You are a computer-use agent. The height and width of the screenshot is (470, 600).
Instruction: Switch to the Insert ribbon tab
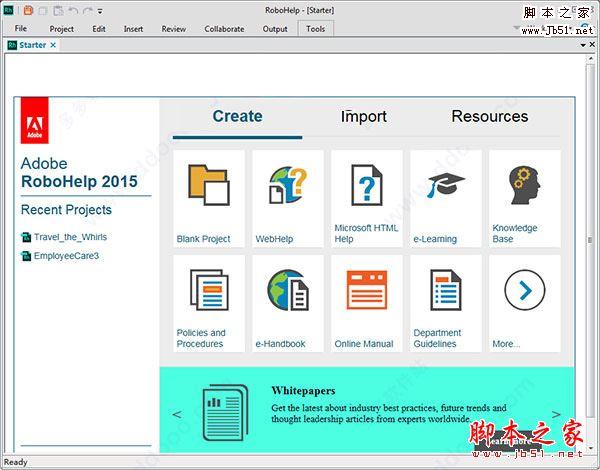click(133, 29)
